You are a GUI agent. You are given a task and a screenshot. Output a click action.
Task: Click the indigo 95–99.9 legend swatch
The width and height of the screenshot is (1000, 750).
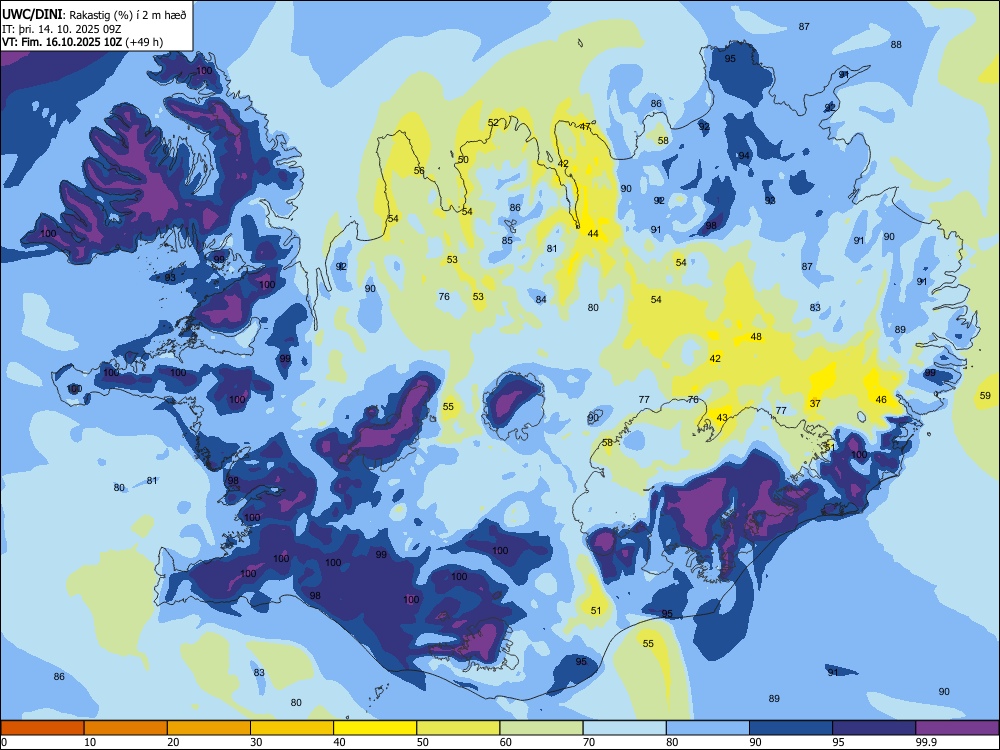pyautogui.click(x=874, y=728)
